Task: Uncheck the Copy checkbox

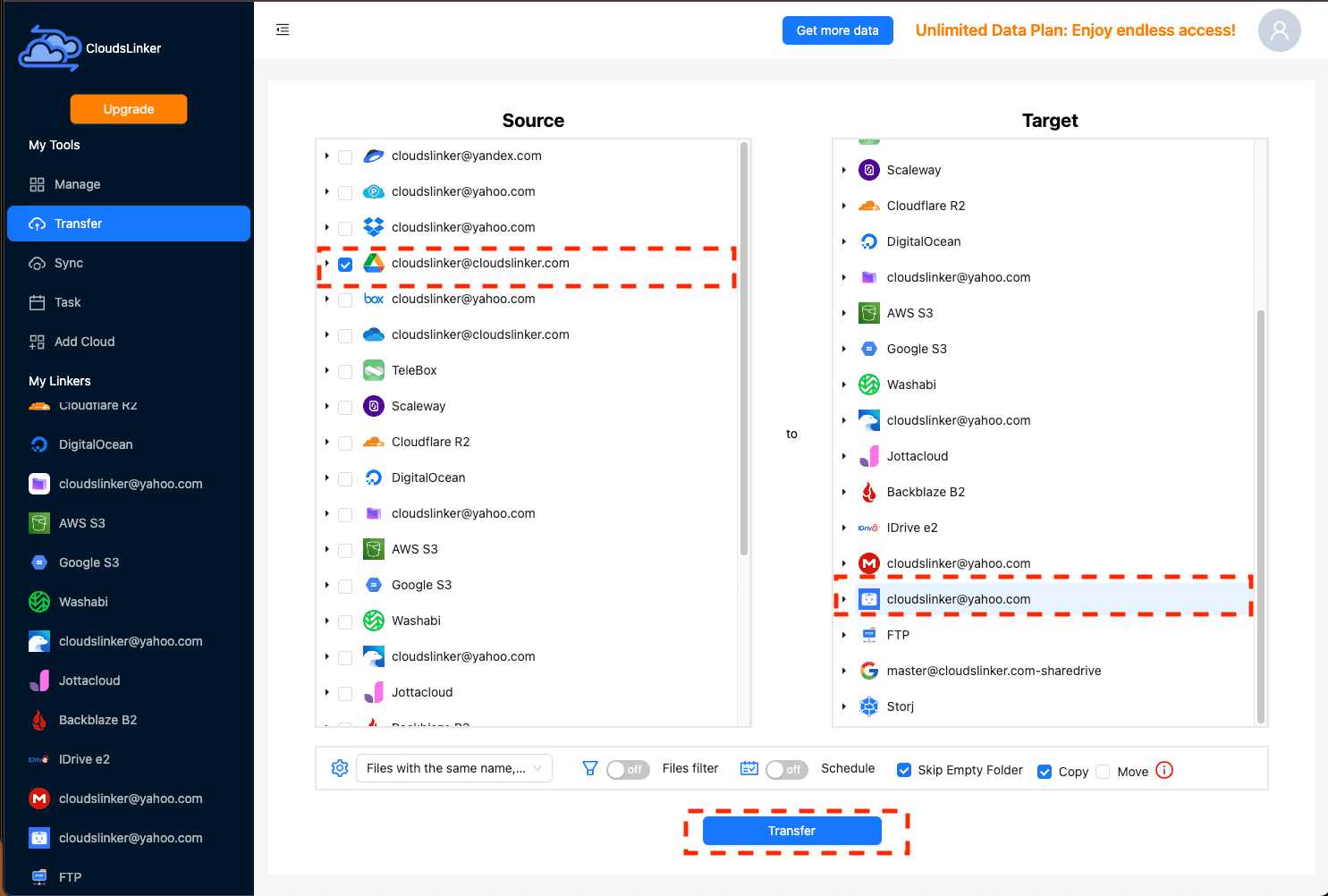Action: coord(1045,772)
